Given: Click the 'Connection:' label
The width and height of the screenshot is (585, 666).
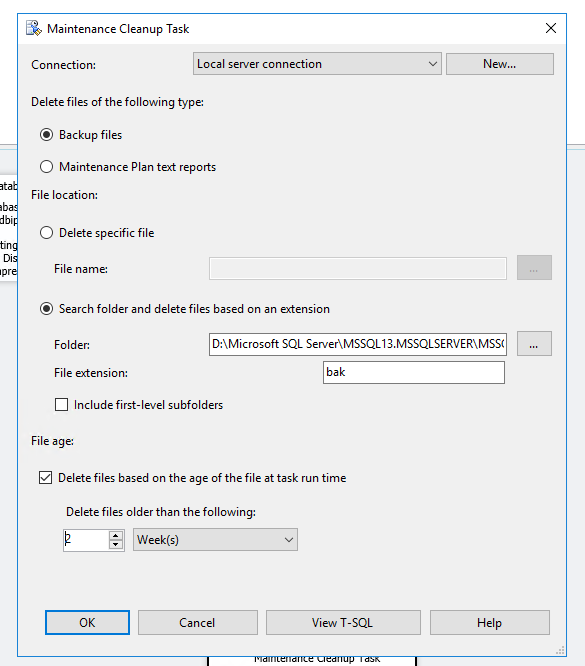Looking at the screenshot, I should point(63,65).
